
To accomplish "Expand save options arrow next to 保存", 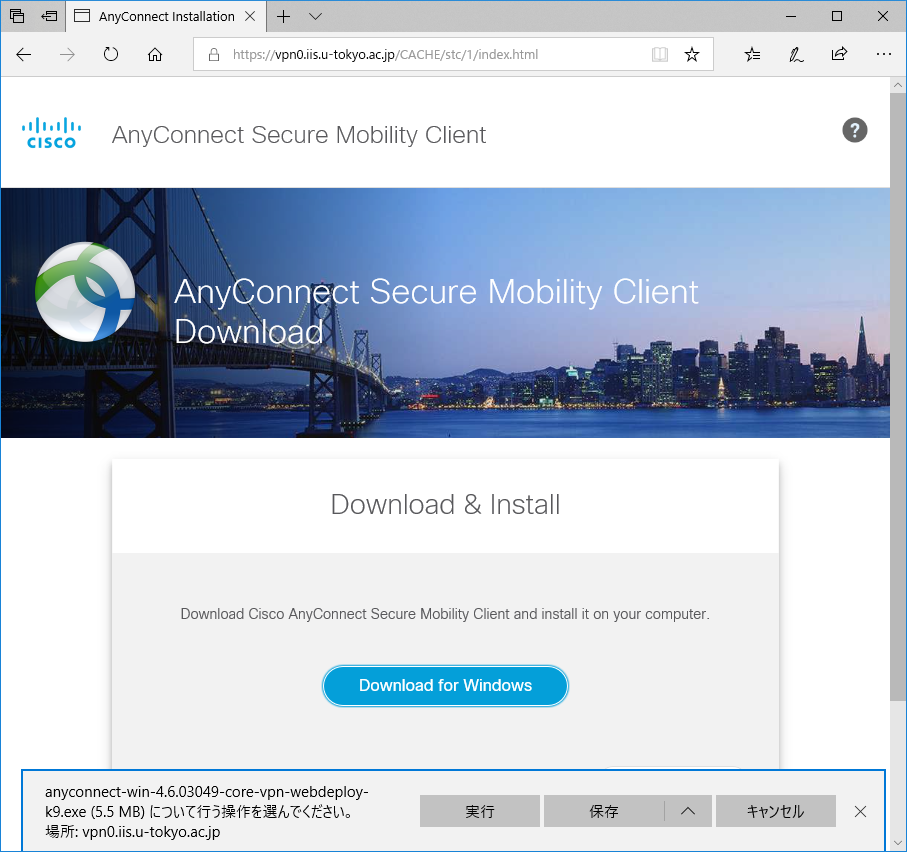I will coord(688,811).
